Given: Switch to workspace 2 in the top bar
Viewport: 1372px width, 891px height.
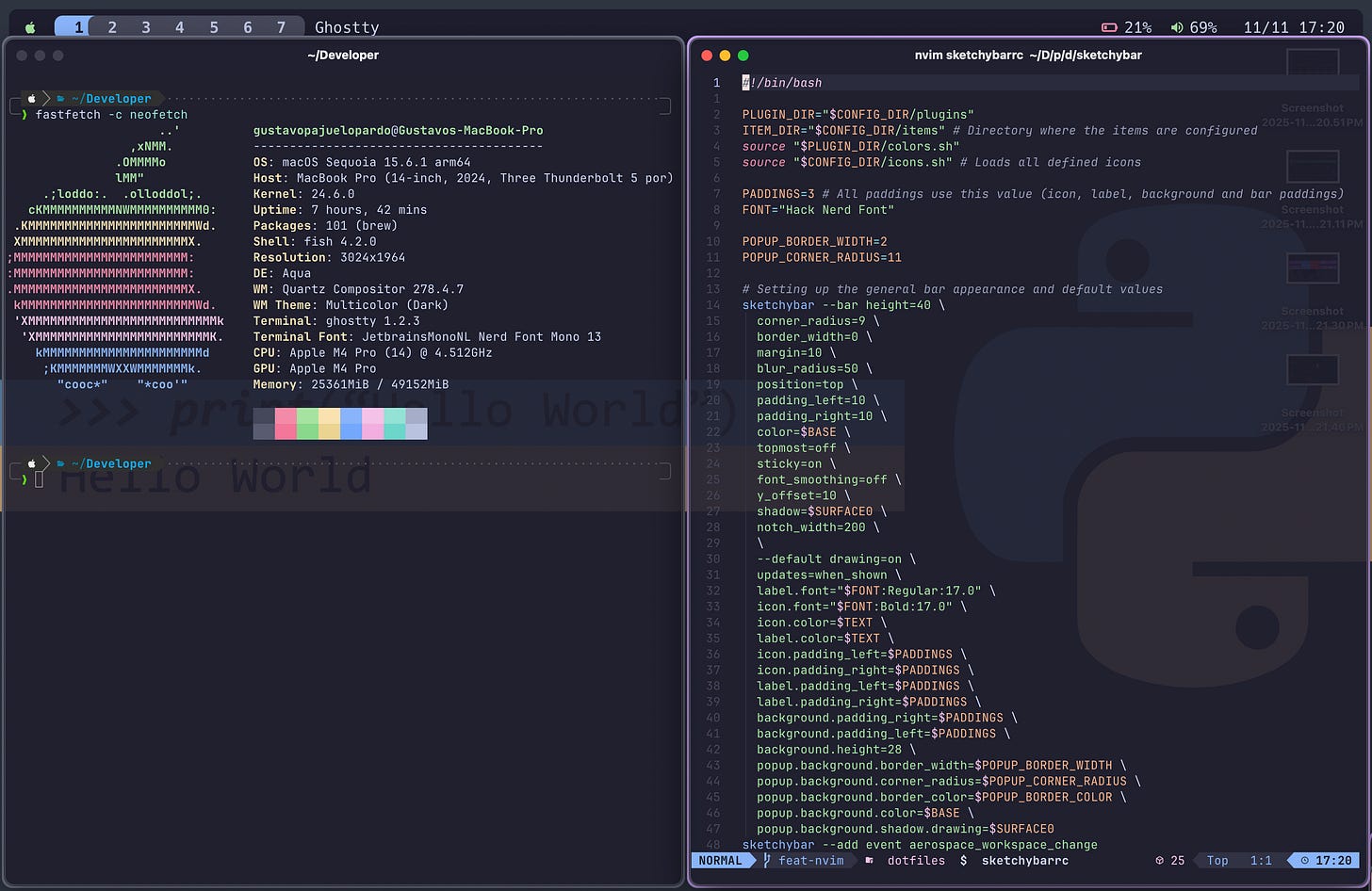Looking at the screenshot, I should [112, 27].
